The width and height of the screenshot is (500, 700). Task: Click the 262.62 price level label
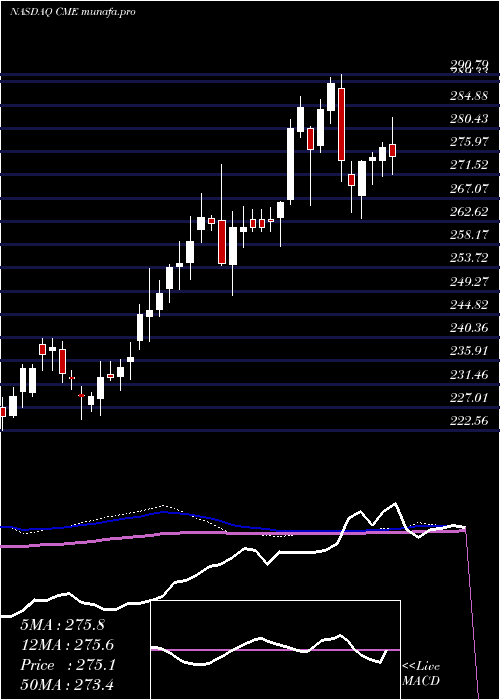point(468,212)
